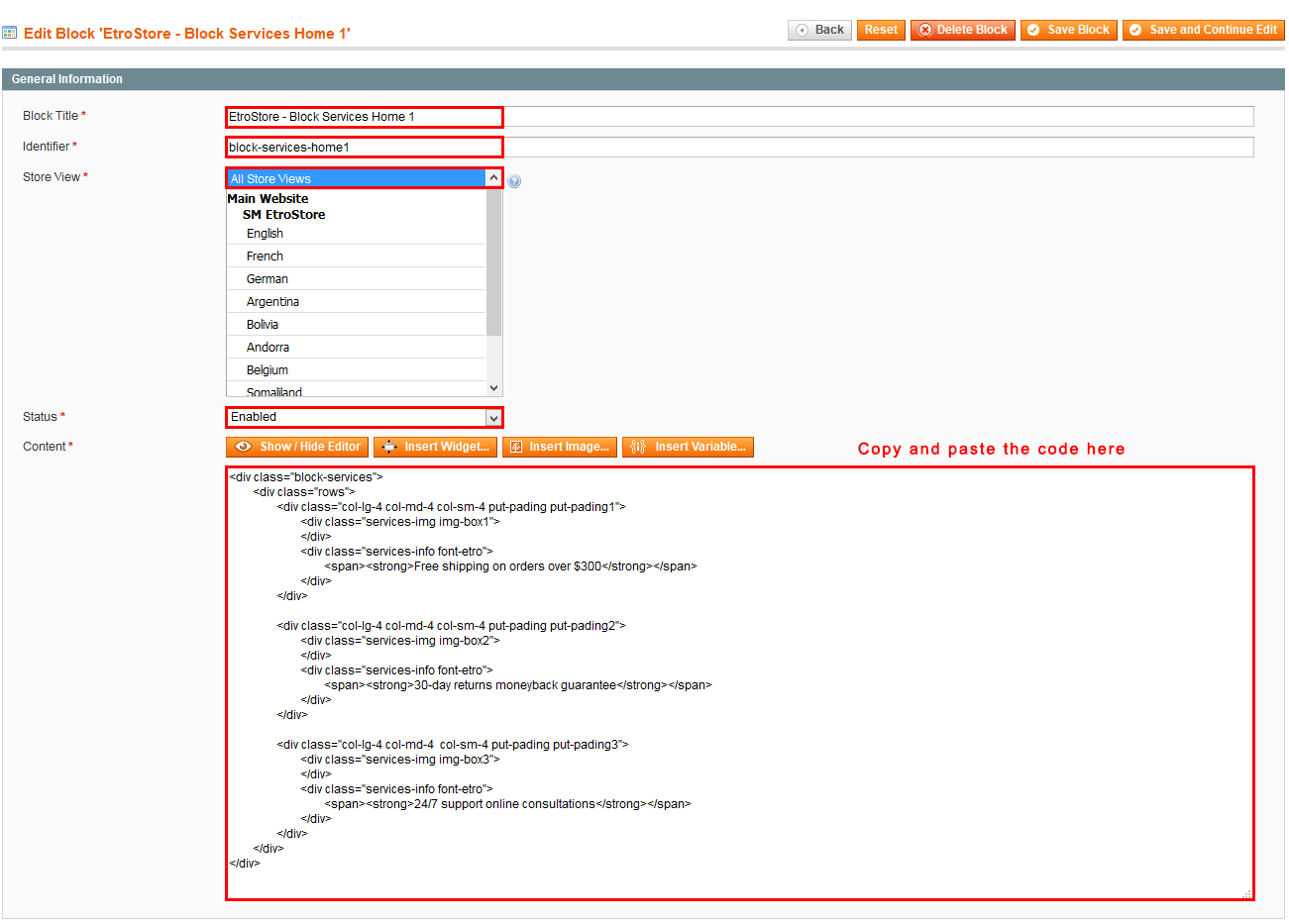Click the store view list scroll down arrow
Screen dimensions: 1289x924
[x=494, y=389]
